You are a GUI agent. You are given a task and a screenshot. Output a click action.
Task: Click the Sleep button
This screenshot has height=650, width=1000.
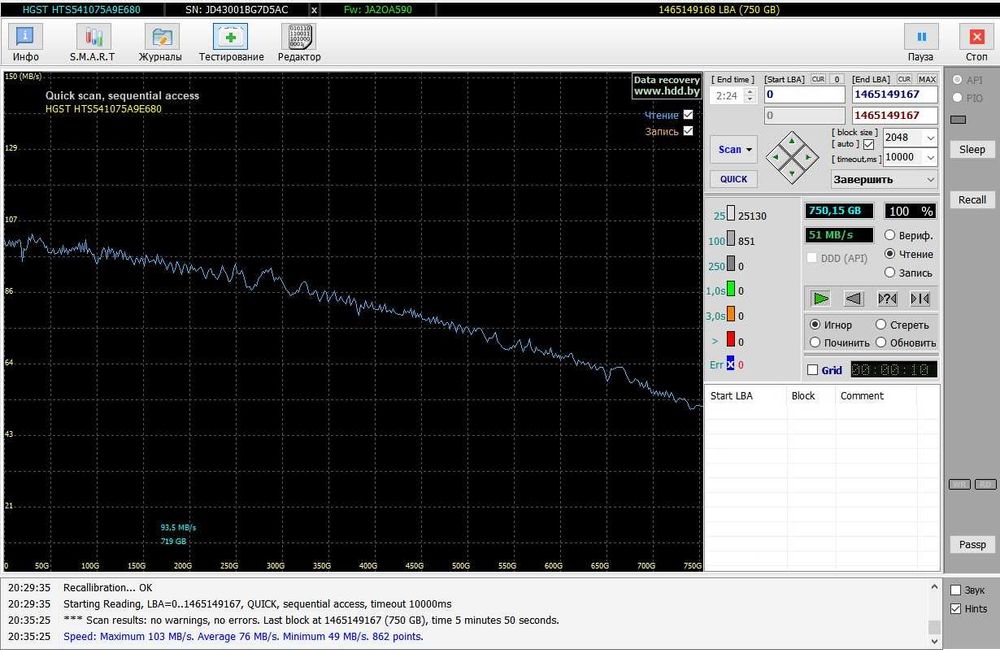click(x=972, y=149)
